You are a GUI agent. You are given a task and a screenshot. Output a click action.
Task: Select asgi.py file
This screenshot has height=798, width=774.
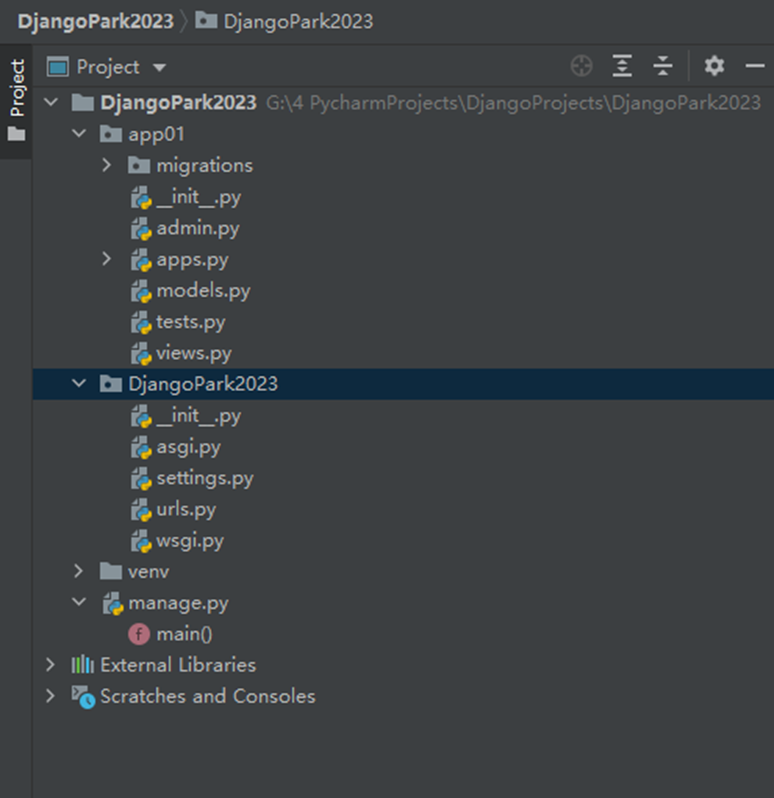188,447
